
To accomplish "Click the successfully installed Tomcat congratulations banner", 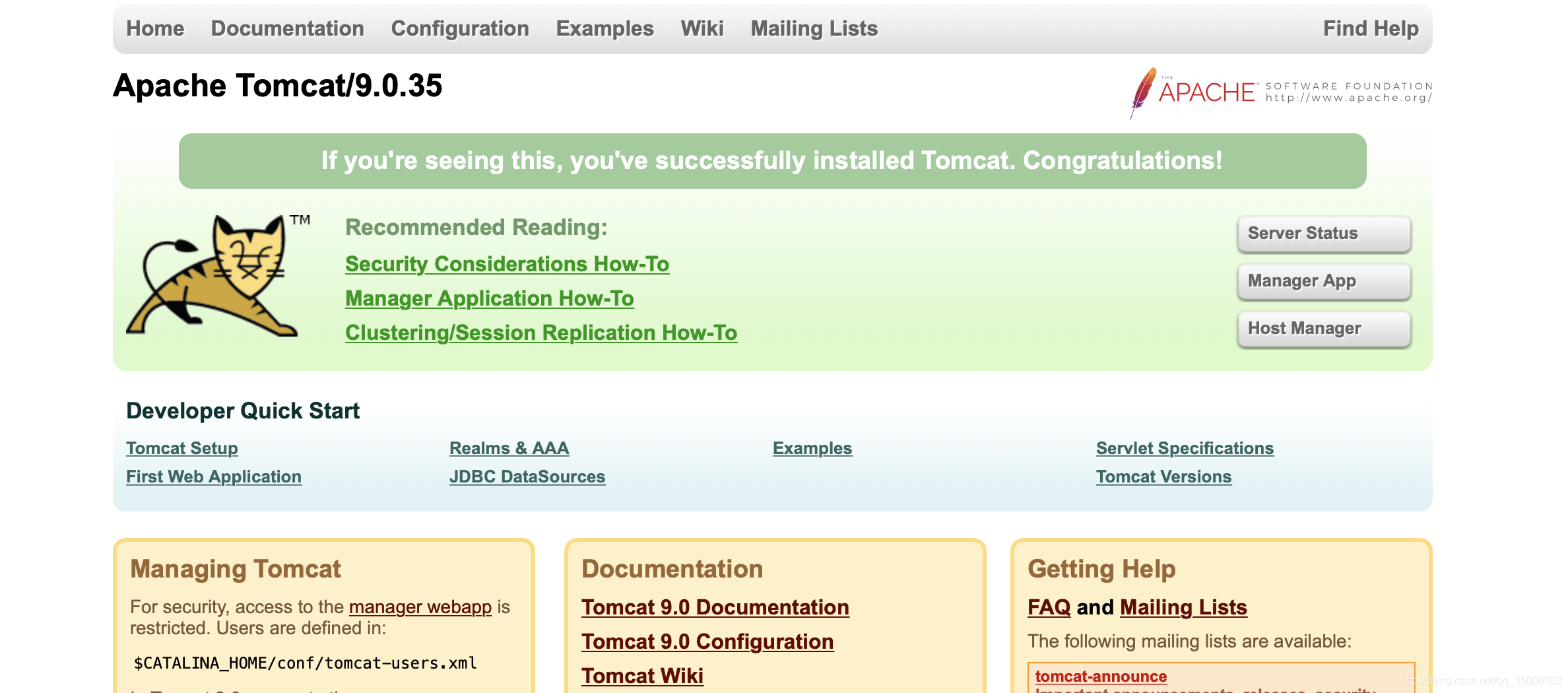I will click(772, 161).
